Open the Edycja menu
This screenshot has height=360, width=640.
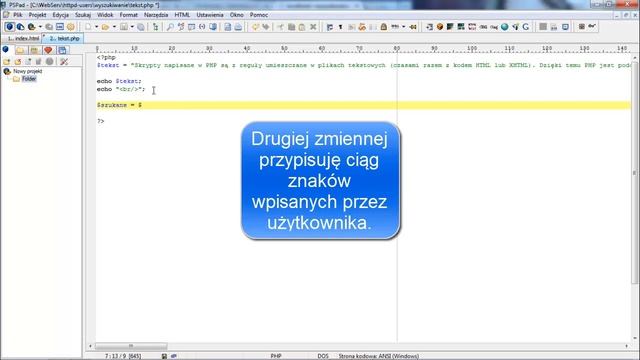click(x=60, y=15)
